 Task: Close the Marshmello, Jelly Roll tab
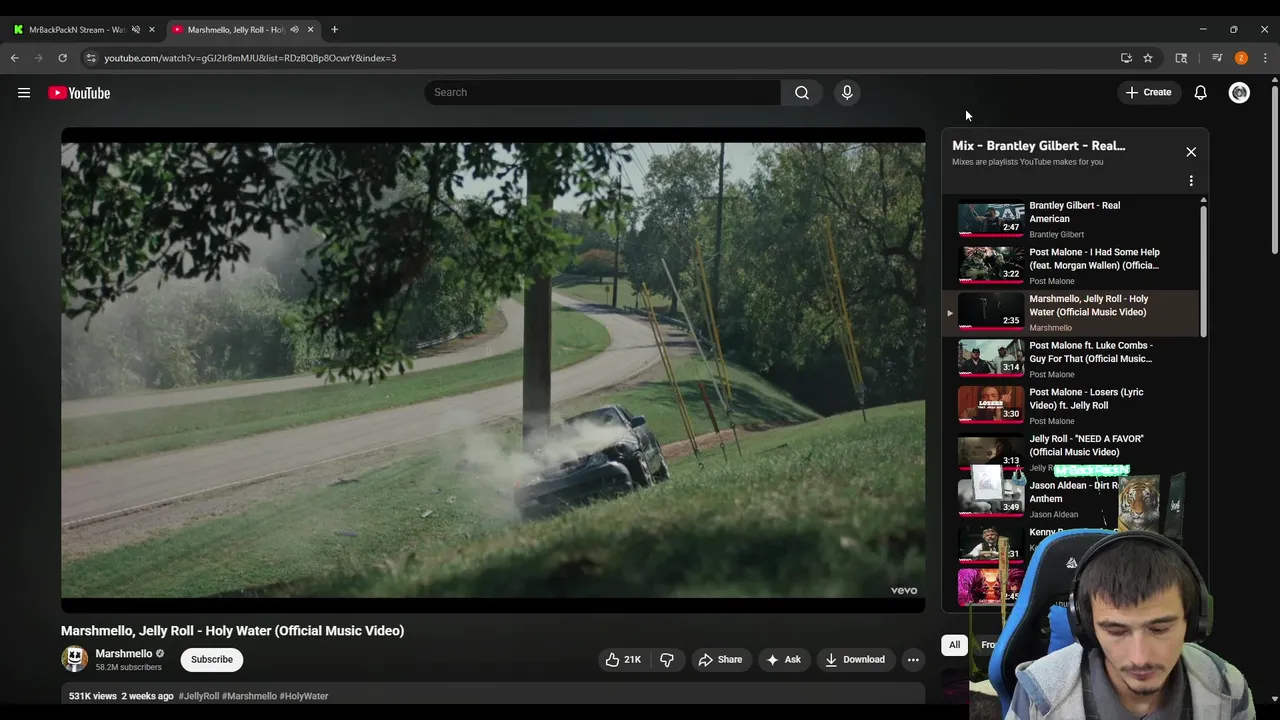coord(310,29)
